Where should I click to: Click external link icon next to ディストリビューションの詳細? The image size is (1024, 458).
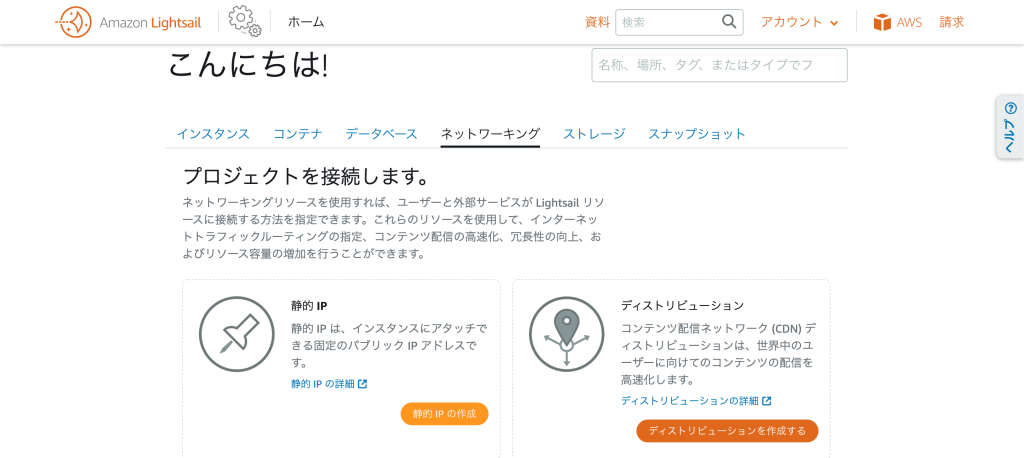point(767,401)
